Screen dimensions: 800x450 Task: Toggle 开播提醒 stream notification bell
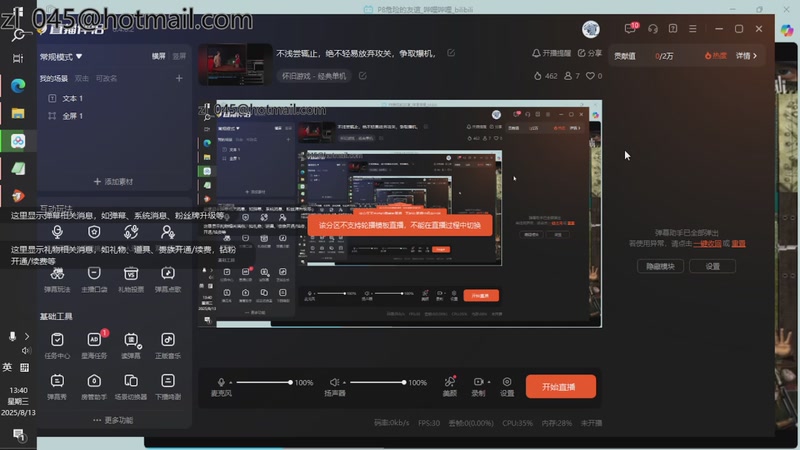tap(552, 53)
